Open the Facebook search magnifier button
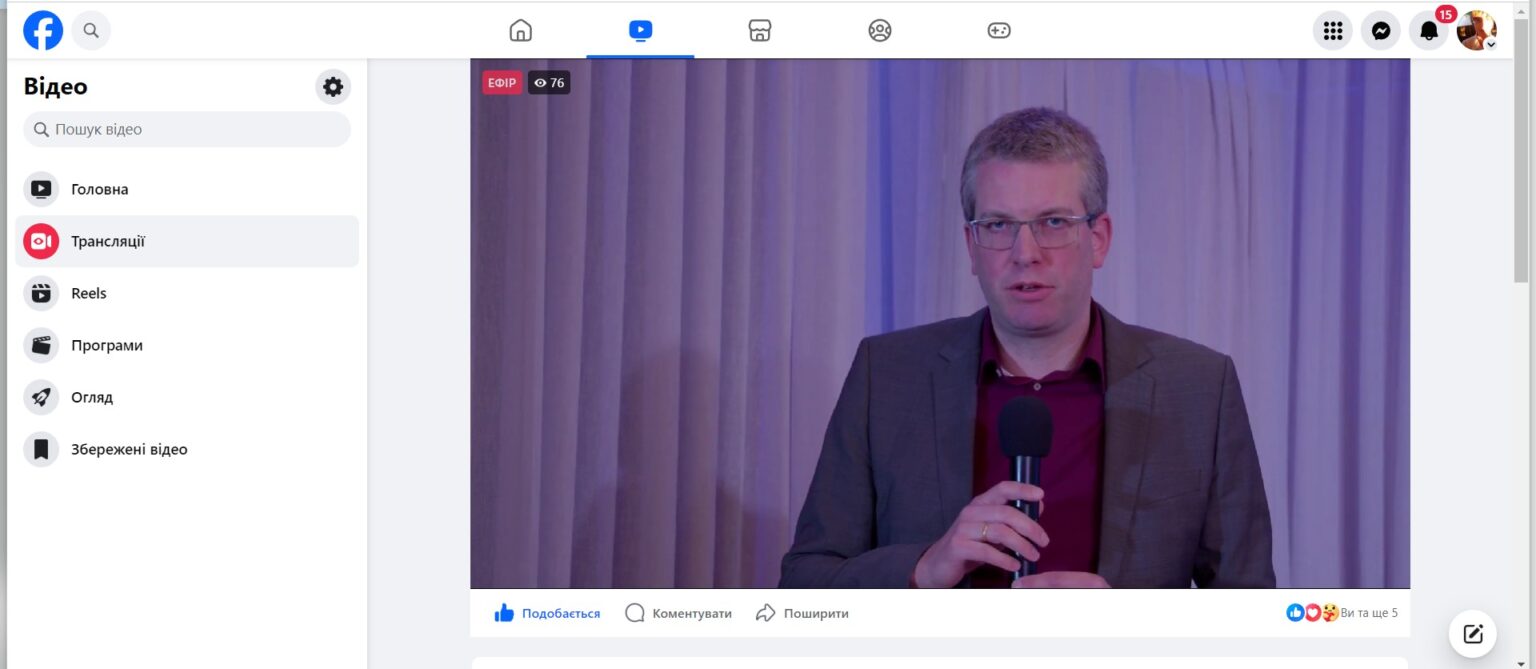 [91, 30]
